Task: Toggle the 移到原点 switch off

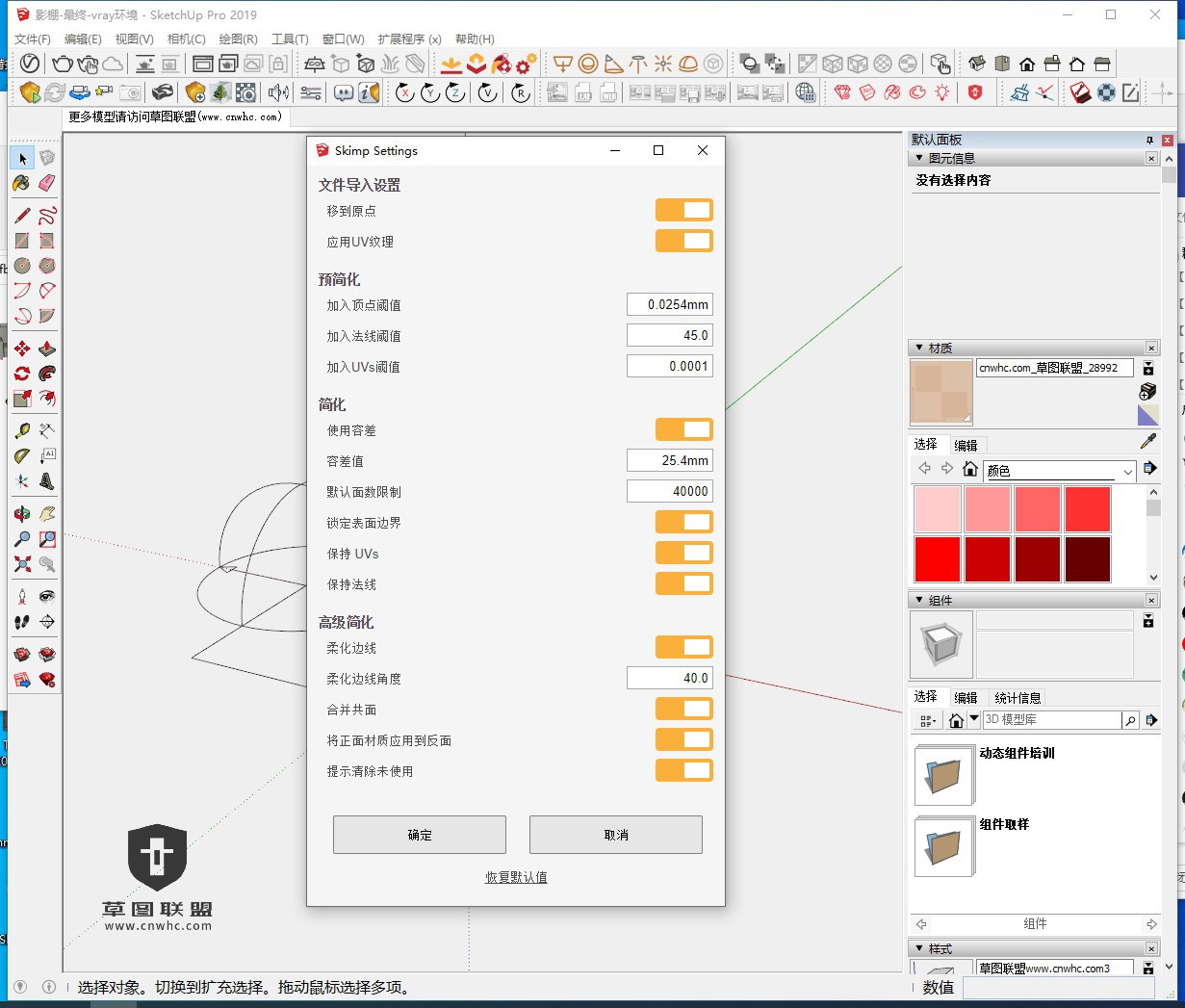Action: (683, 210)
